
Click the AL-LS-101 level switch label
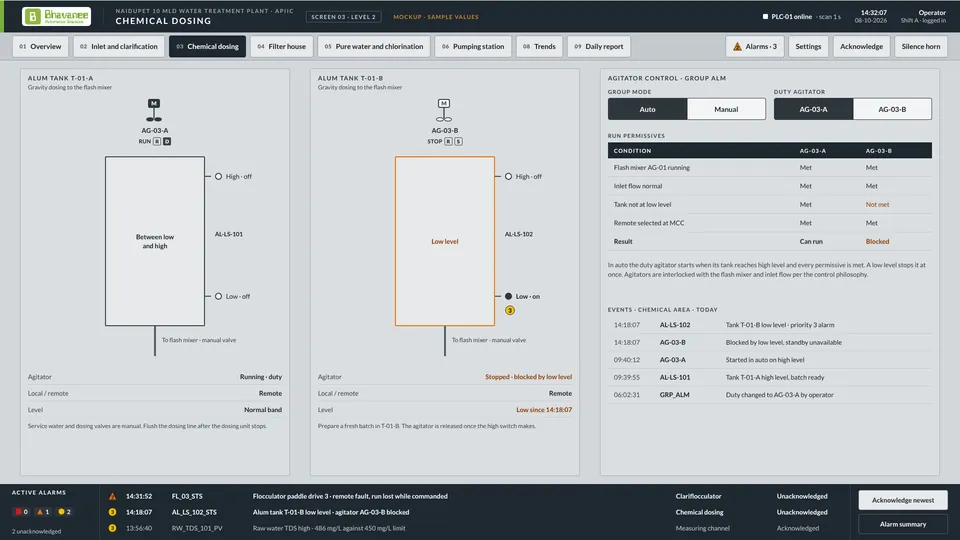pyautogui.click(x=229, y=234)
